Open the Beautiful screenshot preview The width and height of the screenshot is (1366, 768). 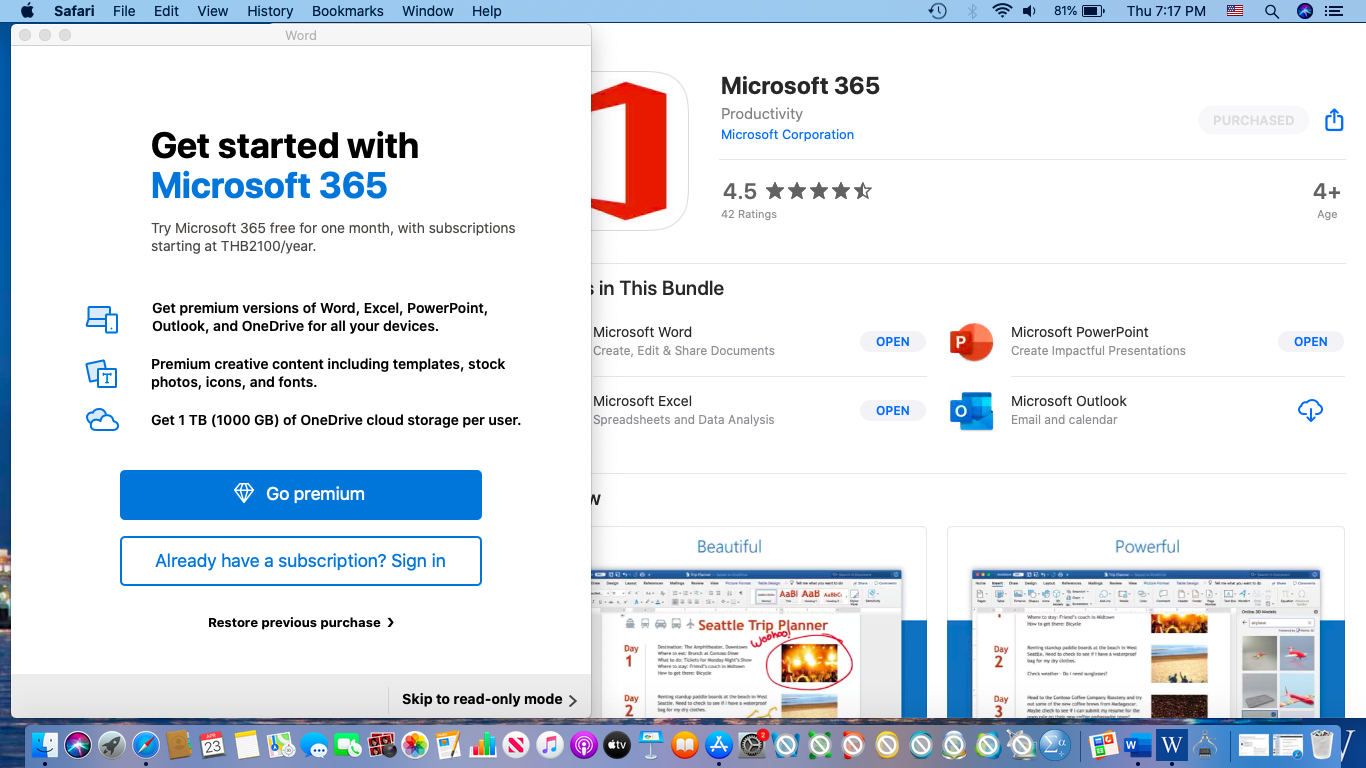pos(759,623)
